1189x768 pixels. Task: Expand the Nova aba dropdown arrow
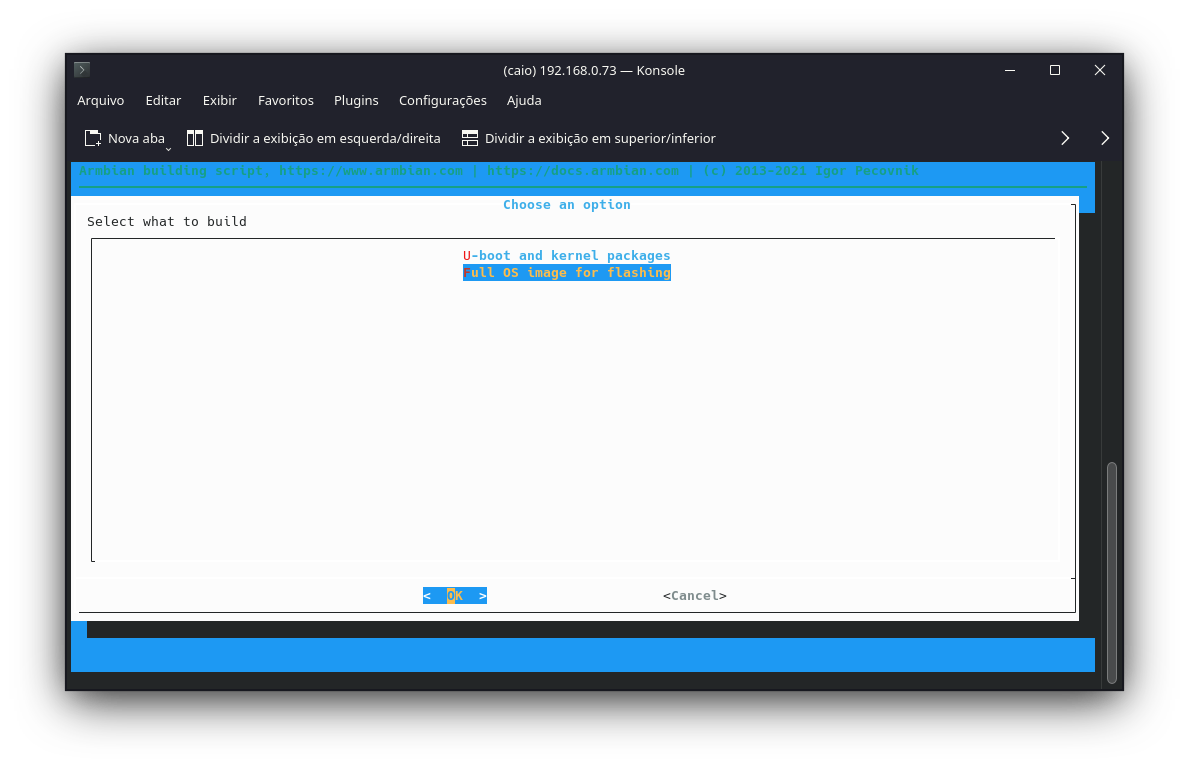tap(168, 149)
